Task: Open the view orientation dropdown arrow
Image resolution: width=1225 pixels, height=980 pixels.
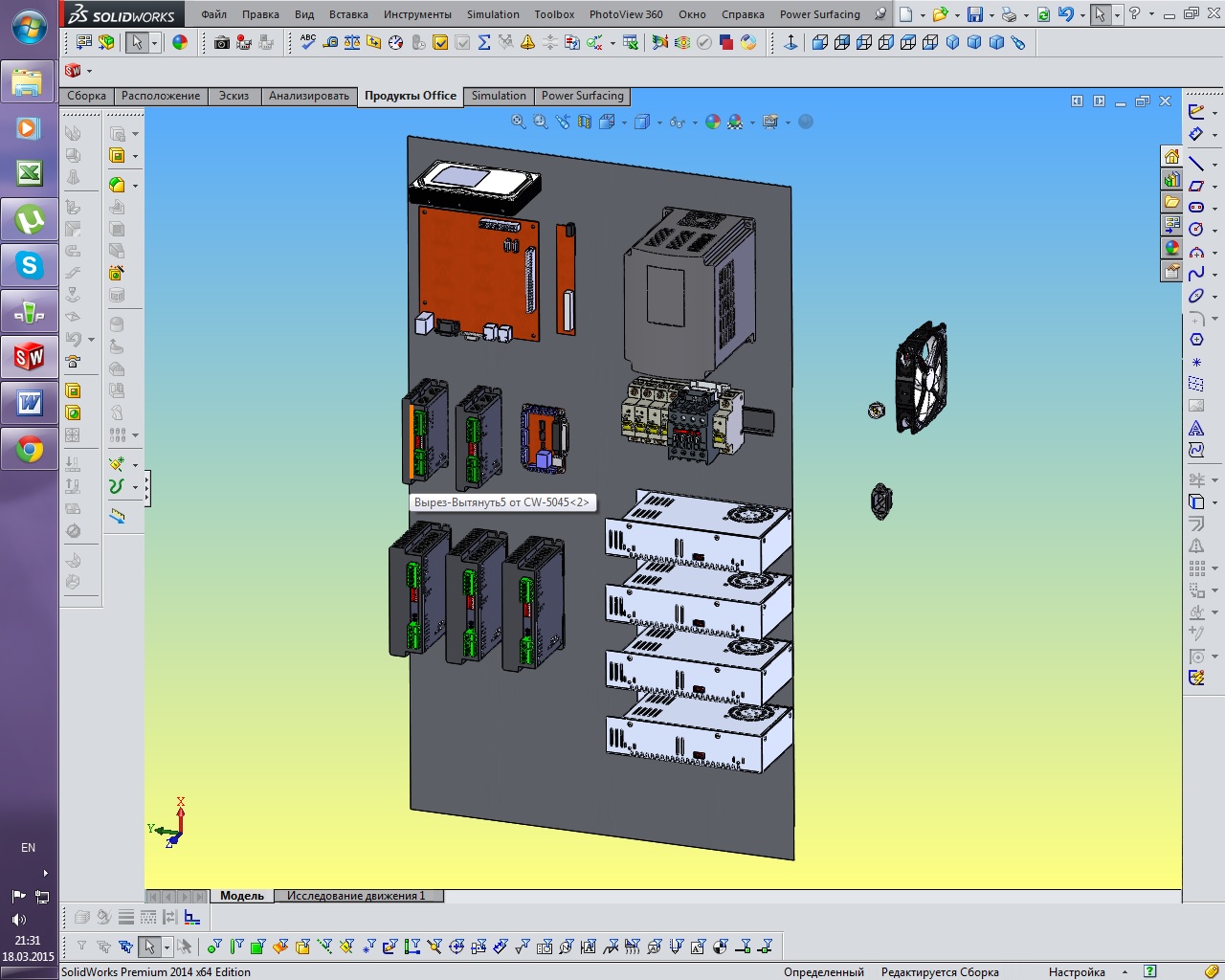Action: pos(624,122)
